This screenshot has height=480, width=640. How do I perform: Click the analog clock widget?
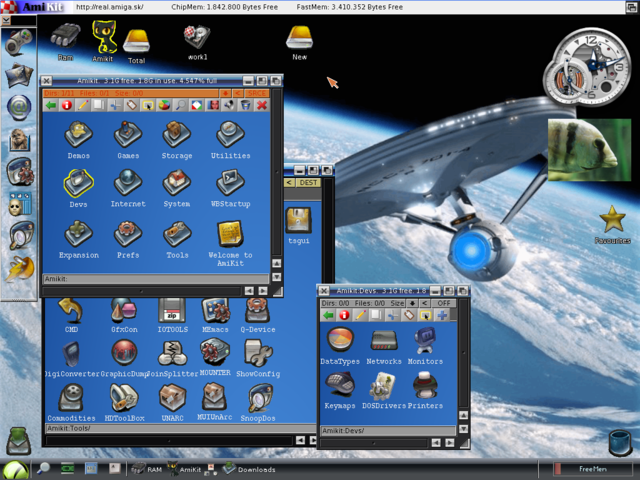click(586, 69)
